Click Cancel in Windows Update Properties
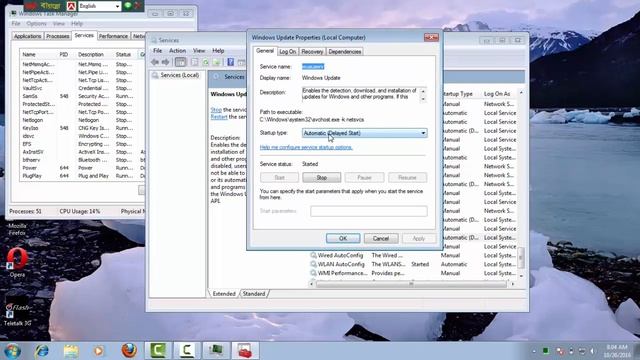Image resolution: width=640 pixels, height=360 pixels. (x=381, y=238)
